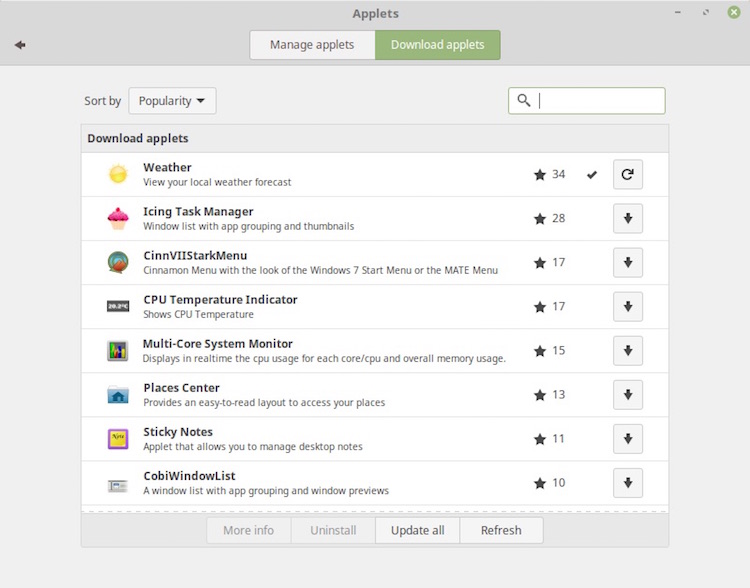Viewport: 750px width, 588px height.
Task: Download the CPU Temperature Indicator applet
Action: pos(628,307)
